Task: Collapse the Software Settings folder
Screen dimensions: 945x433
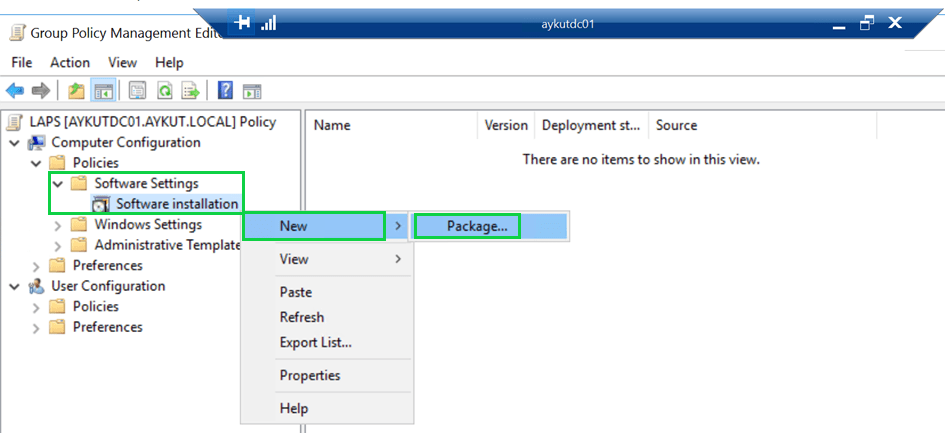Action: pyautogui.click(x=58, y=183)
